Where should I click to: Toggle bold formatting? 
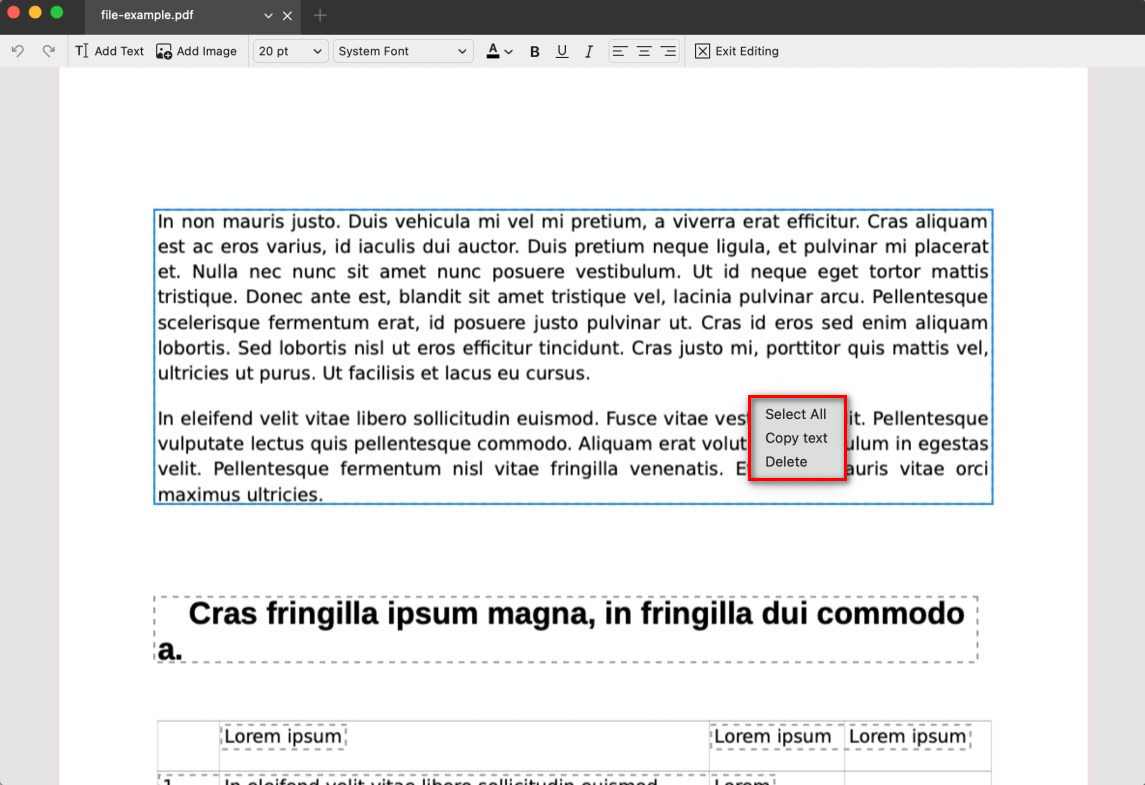535,52
